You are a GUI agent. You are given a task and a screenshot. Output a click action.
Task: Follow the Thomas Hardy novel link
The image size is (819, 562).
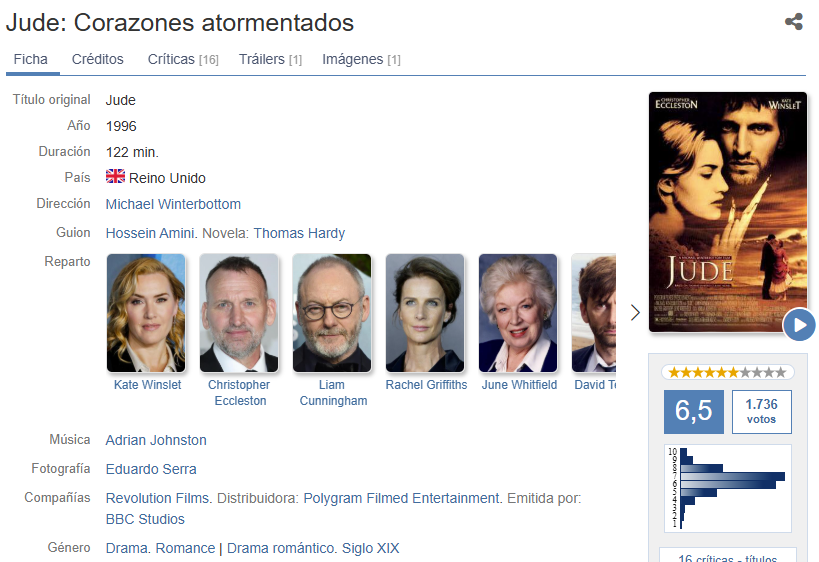pos(299,233)
